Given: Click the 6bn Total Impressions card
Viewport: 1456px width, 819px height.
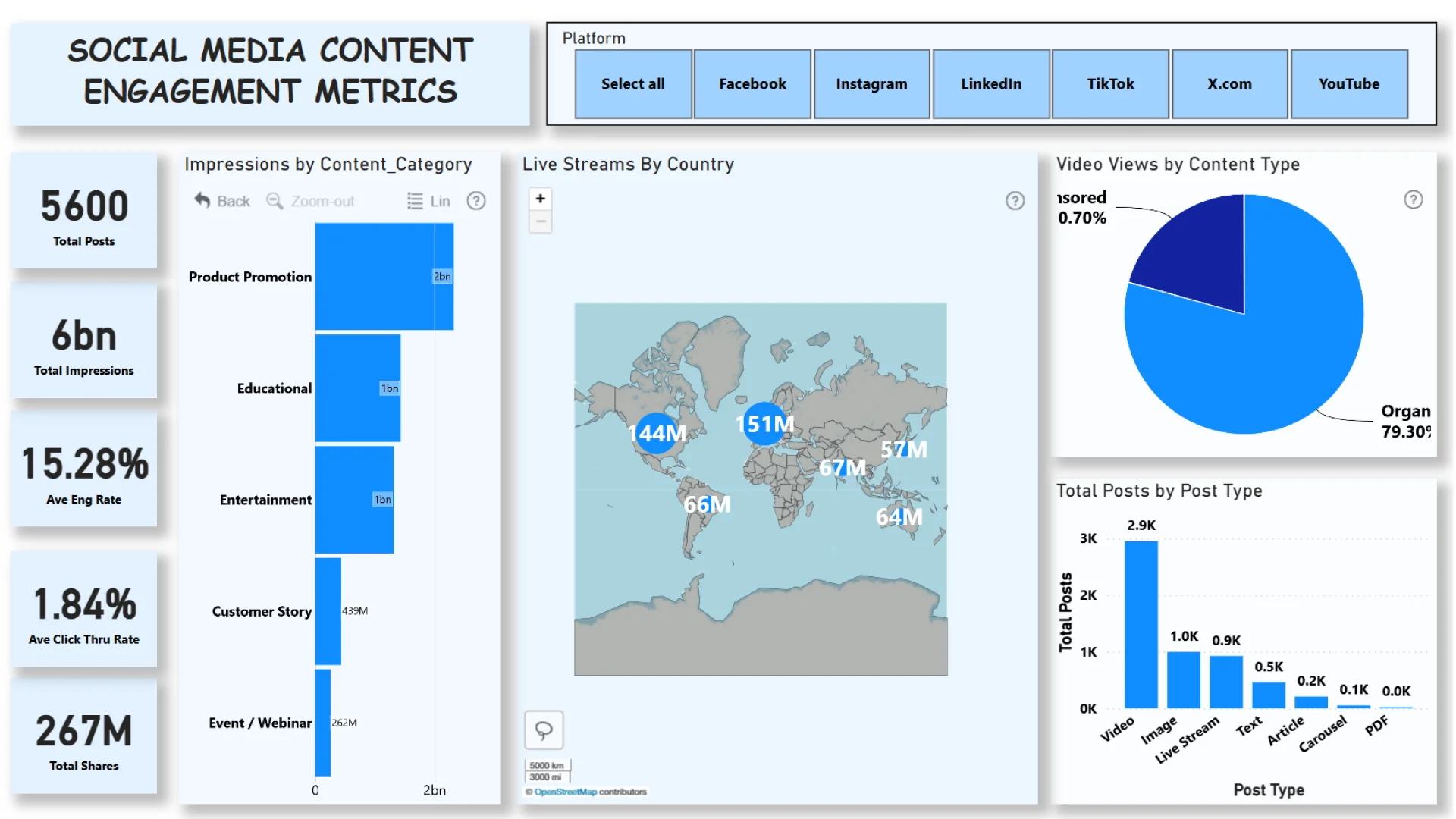Looking at the screenshot, I should click(84, 341).
